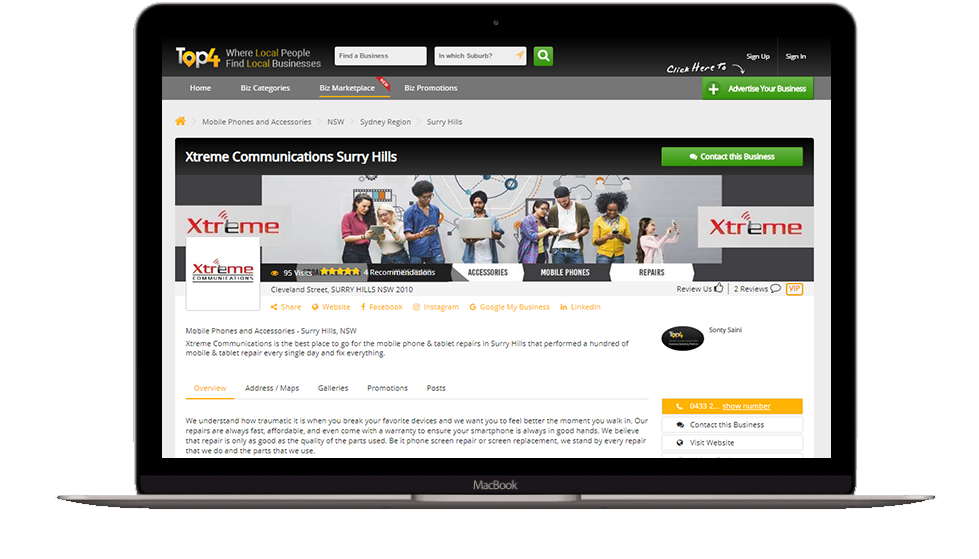This screenshot has width=979, height=559.
Task: Click the Share link
Action: (x=286, y=307)
